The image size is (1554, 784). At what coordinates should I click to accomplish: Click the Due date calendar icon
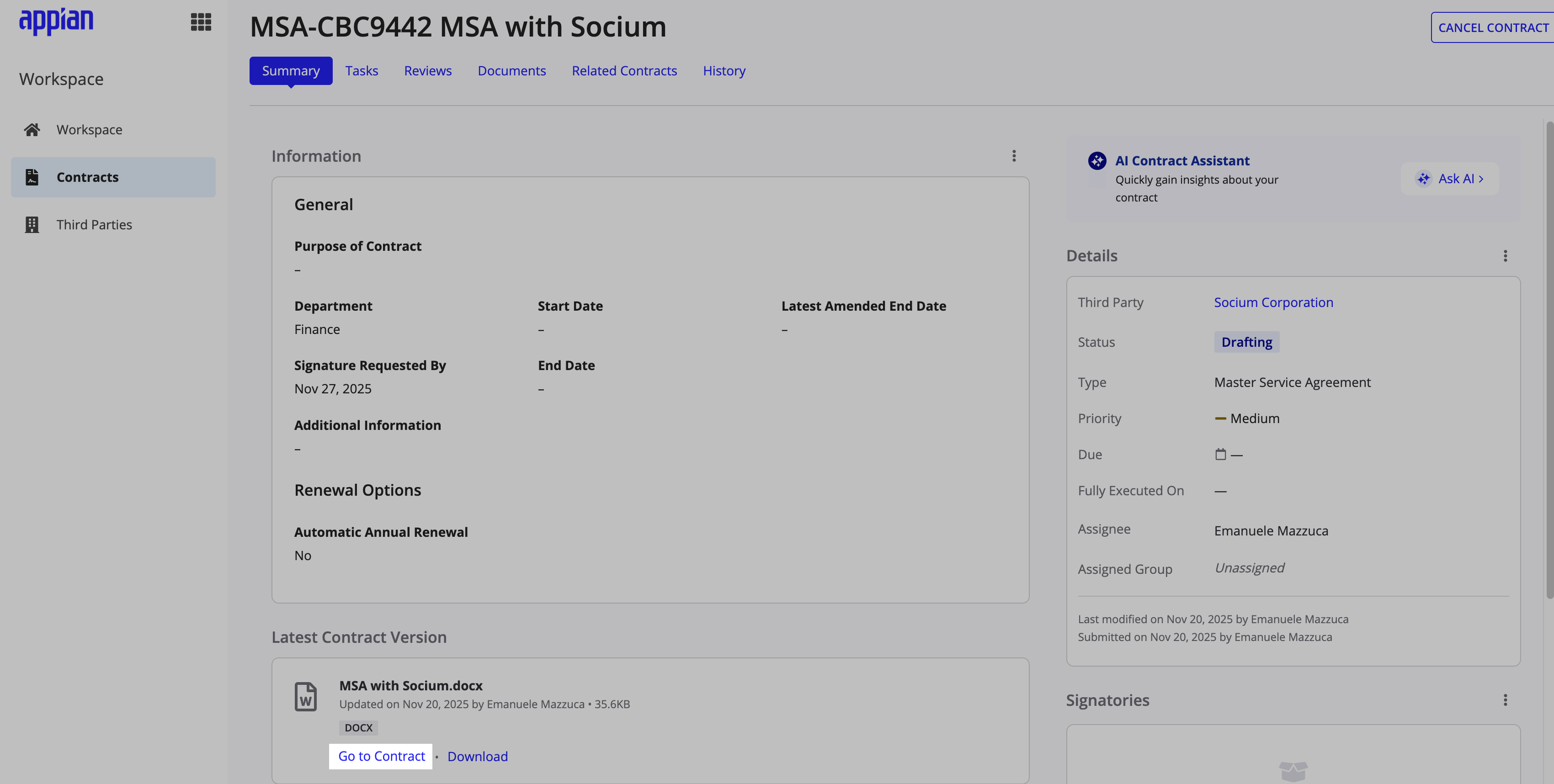[1220, 454]
